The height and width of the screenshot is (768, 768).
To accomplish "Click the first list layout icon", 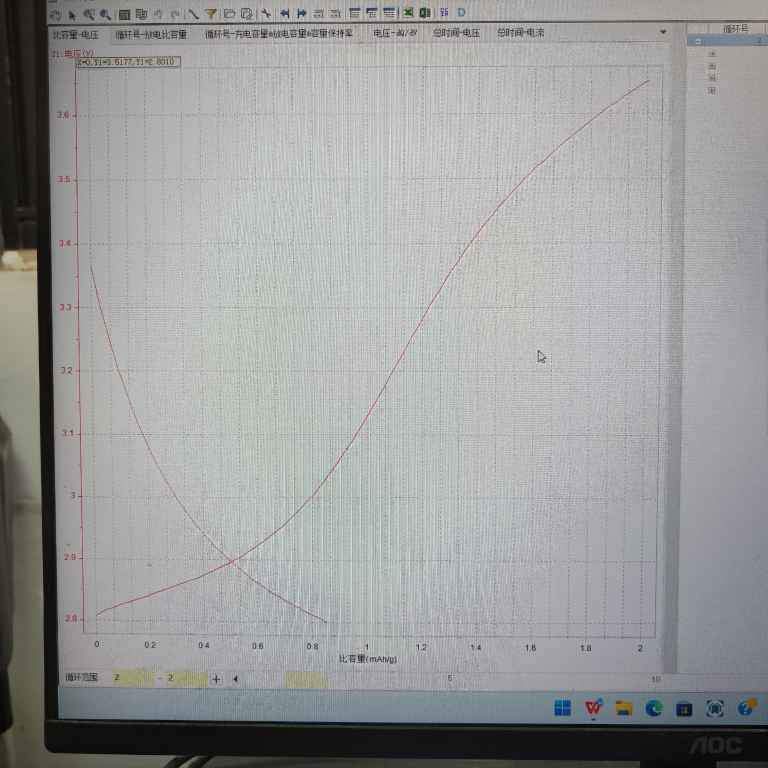I will [x=355, y=13].
